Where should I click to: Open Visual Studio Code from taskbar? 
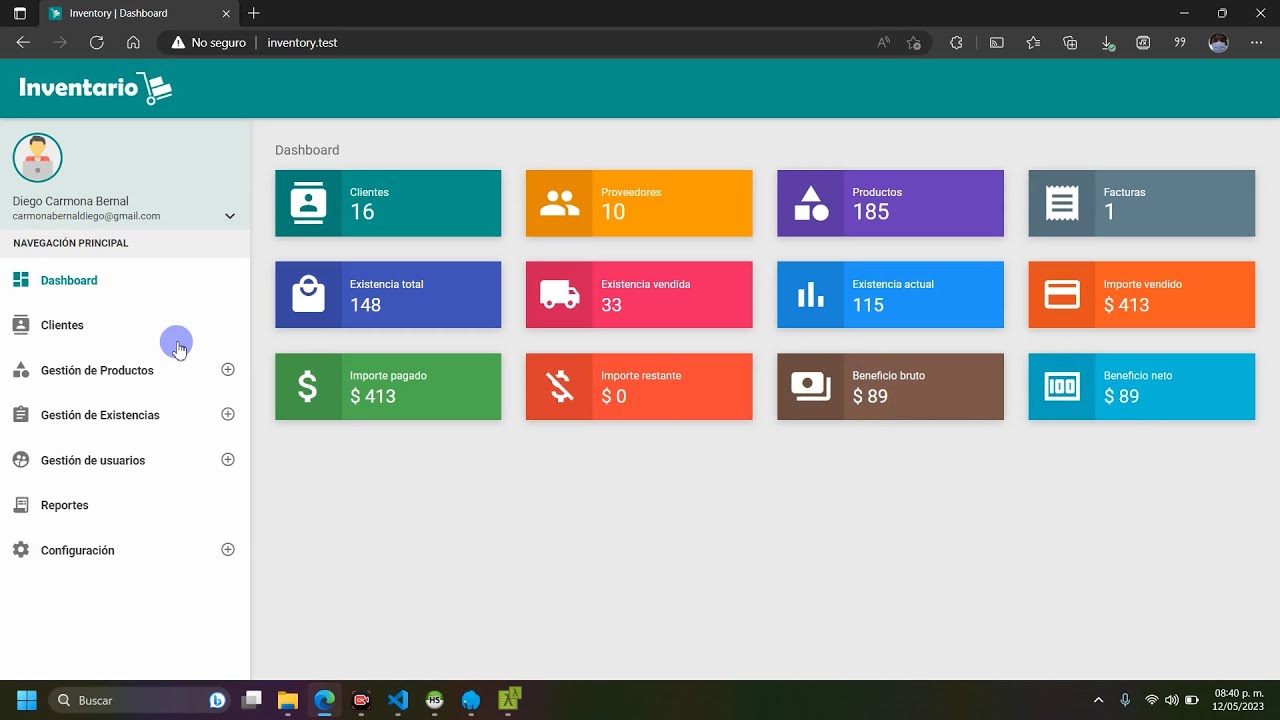(398, 700)
